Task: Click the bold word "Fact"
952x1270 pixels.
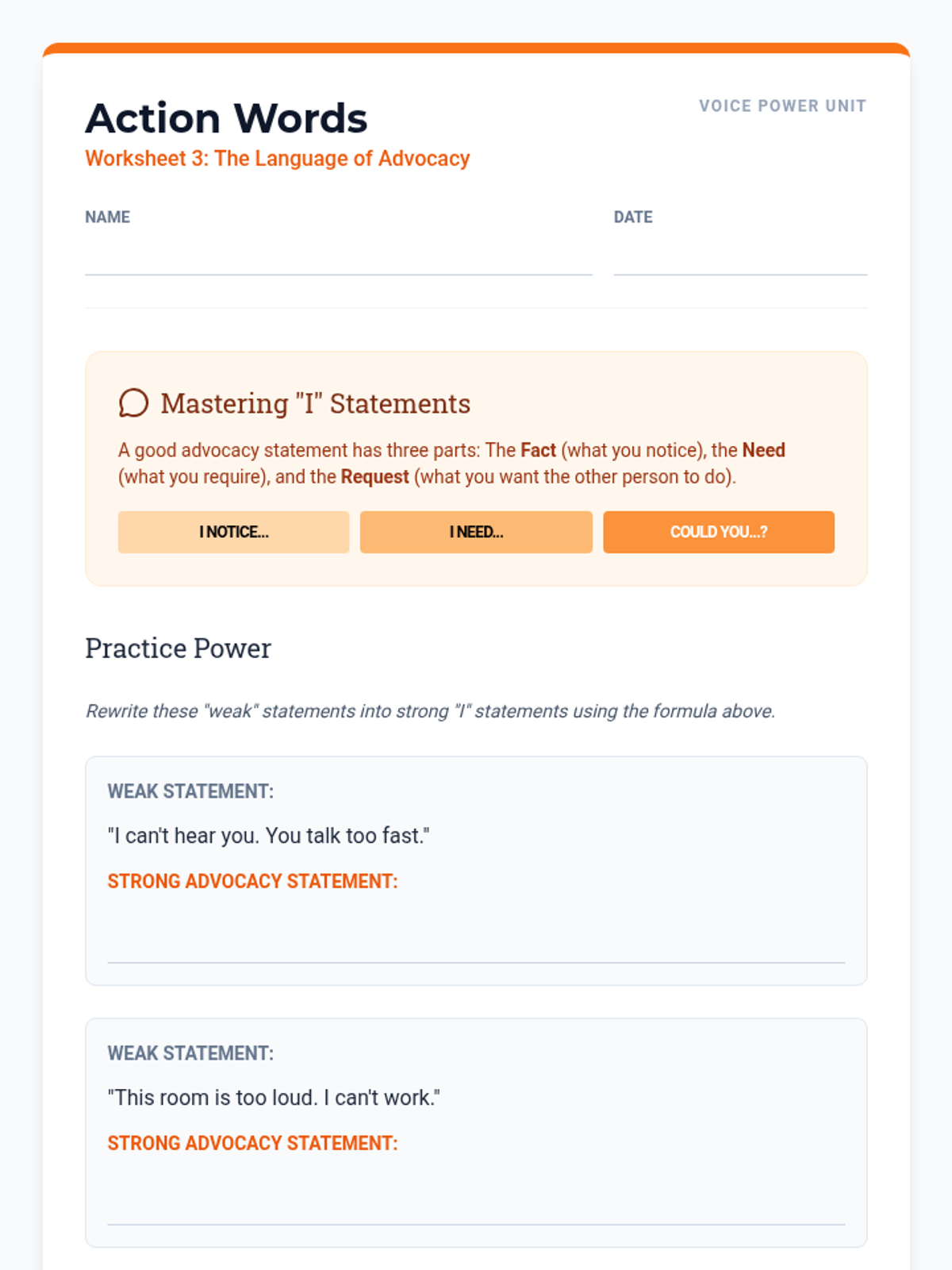Action: 538,450
